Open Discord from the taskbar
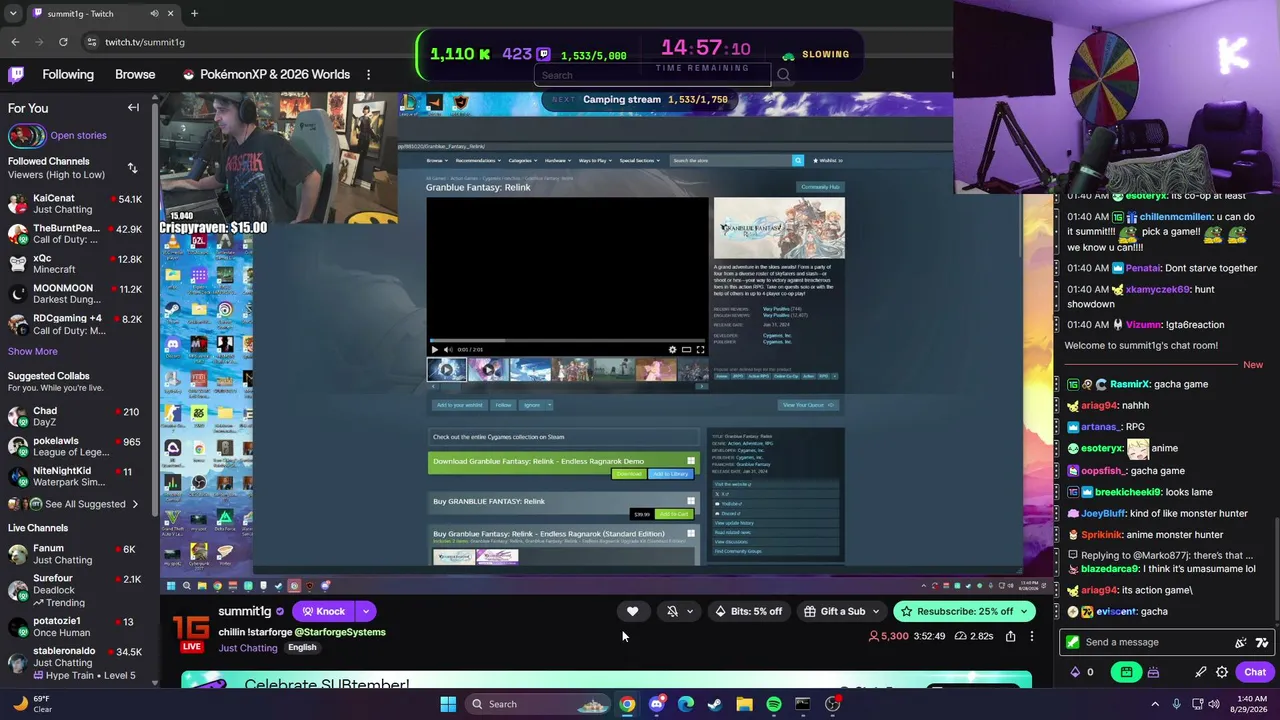 click(656, 704)
